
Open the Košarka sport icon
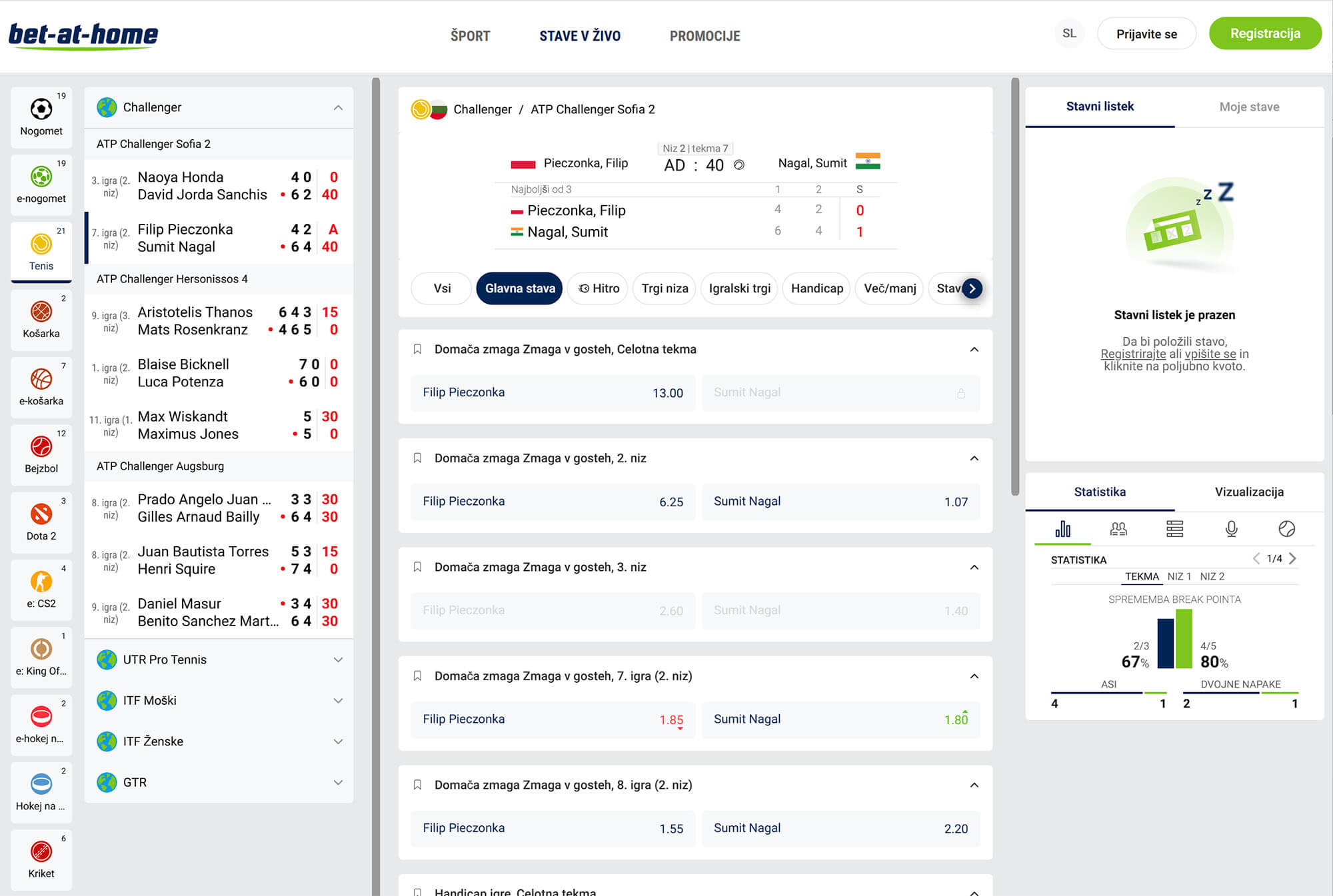click(41, 319)
